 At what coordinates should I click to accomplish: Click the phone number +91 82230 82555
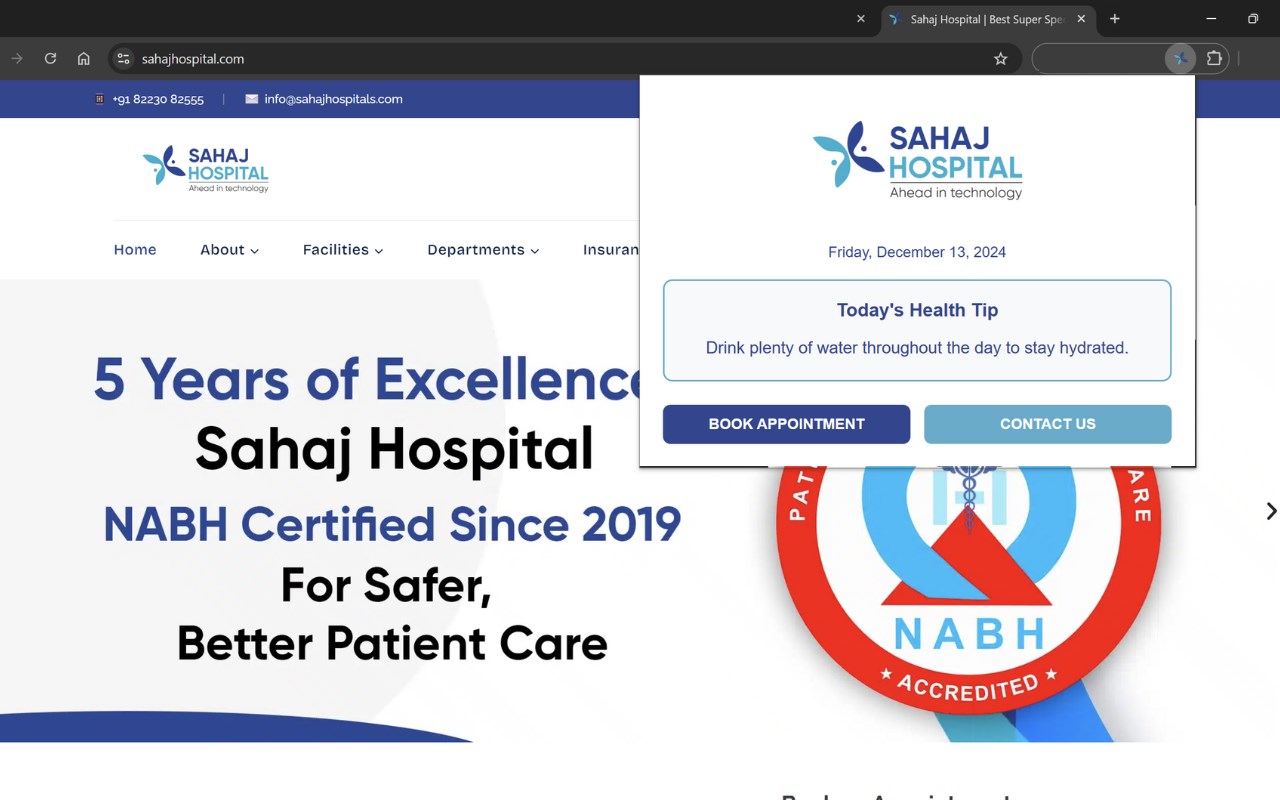[158, 99]
